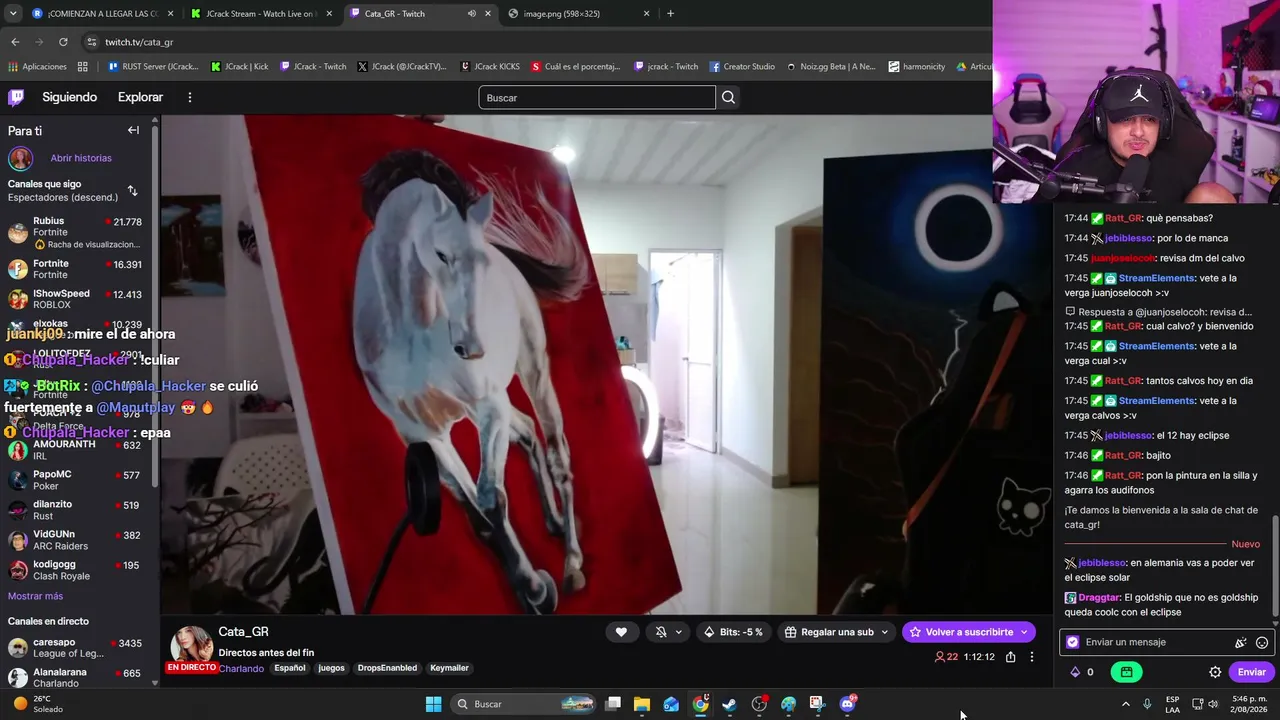Open Steam from the taskbar

pyautogui.click(x=729, y=704)
